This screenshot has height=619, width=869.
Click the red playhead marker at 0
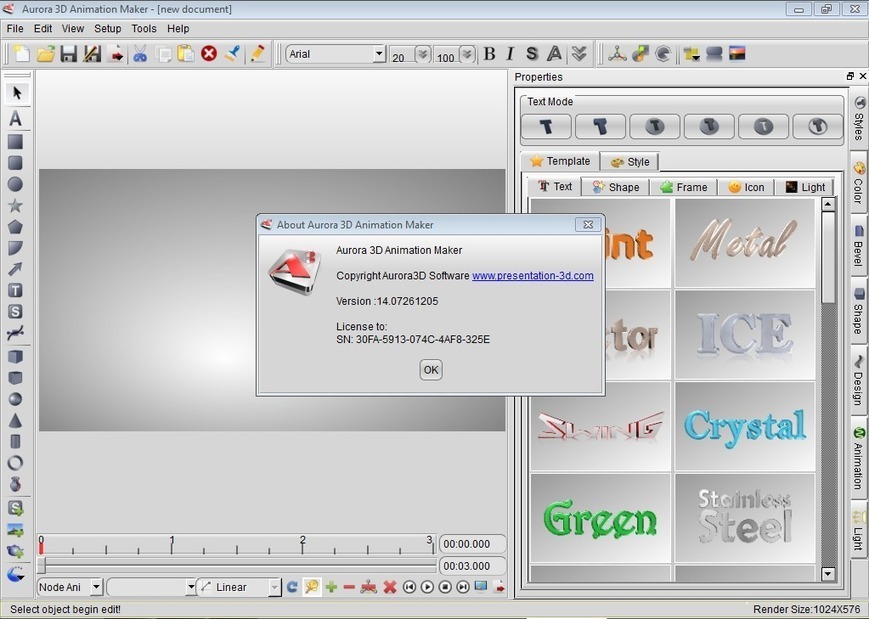[x=41, y=547]
